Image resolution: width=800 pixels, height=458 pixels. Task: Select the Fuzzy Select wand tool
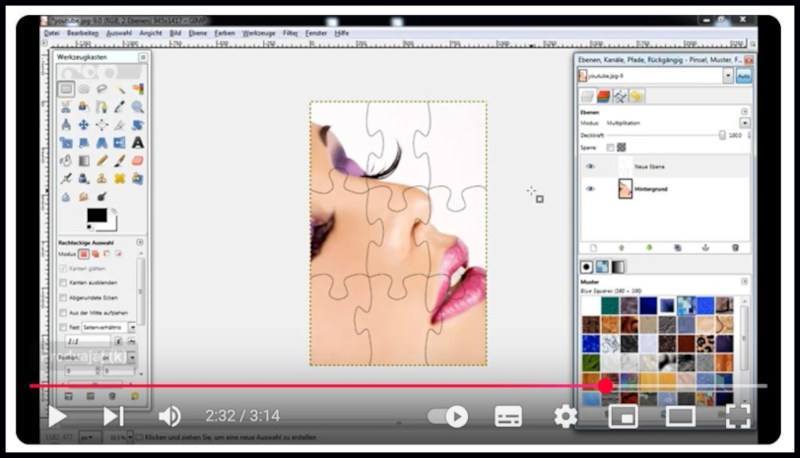(119, 89)
